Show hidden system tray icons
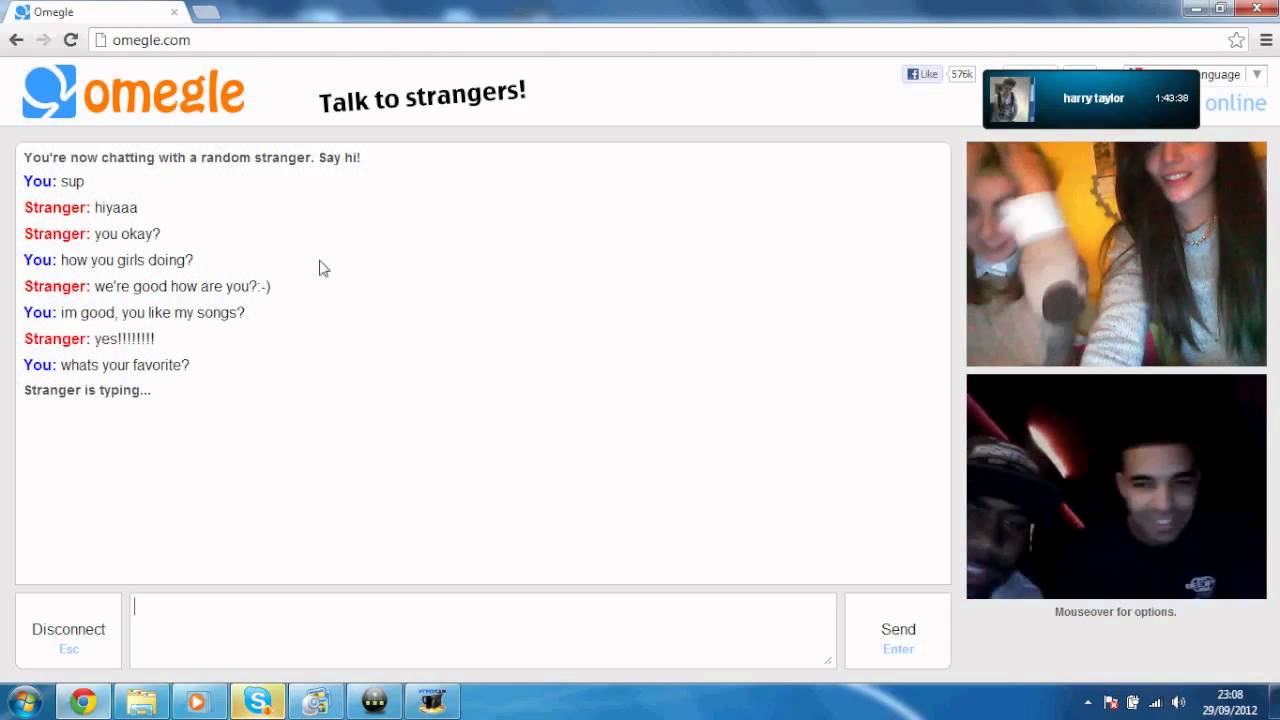This screenshot has height=720, width=1280. pyautogui.click(x=1088, y=703)
